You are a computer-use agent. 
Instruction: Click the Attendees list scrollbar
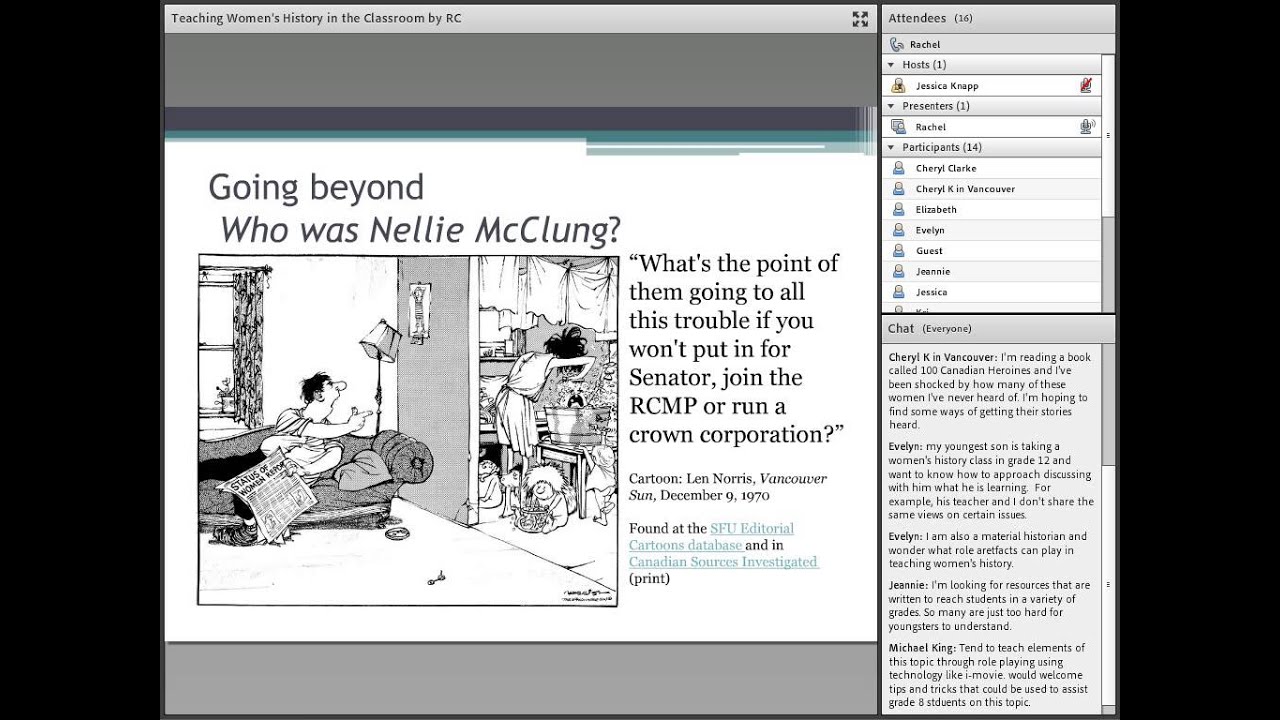[1107, 183]
